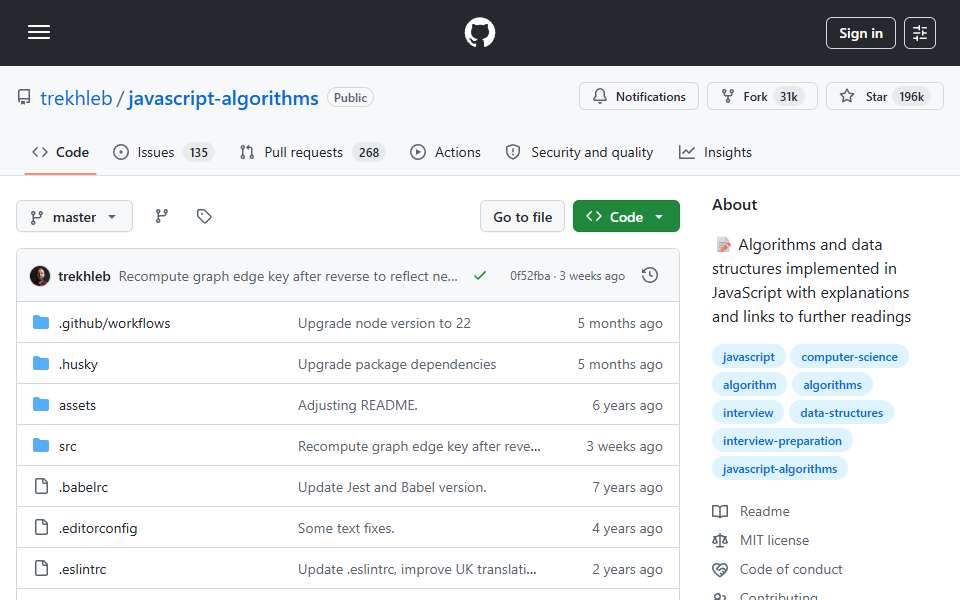Click the Readme book icon
This screenshot has height=600, width=960.
(720, 511)
